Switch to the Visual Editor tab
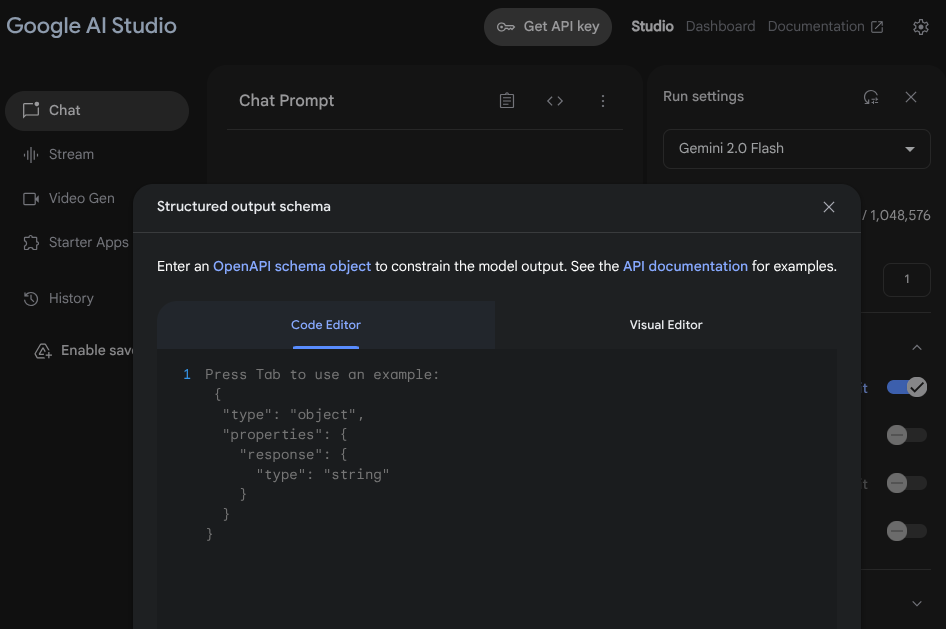The image size is (946, 629). click(x=665, y=325)
